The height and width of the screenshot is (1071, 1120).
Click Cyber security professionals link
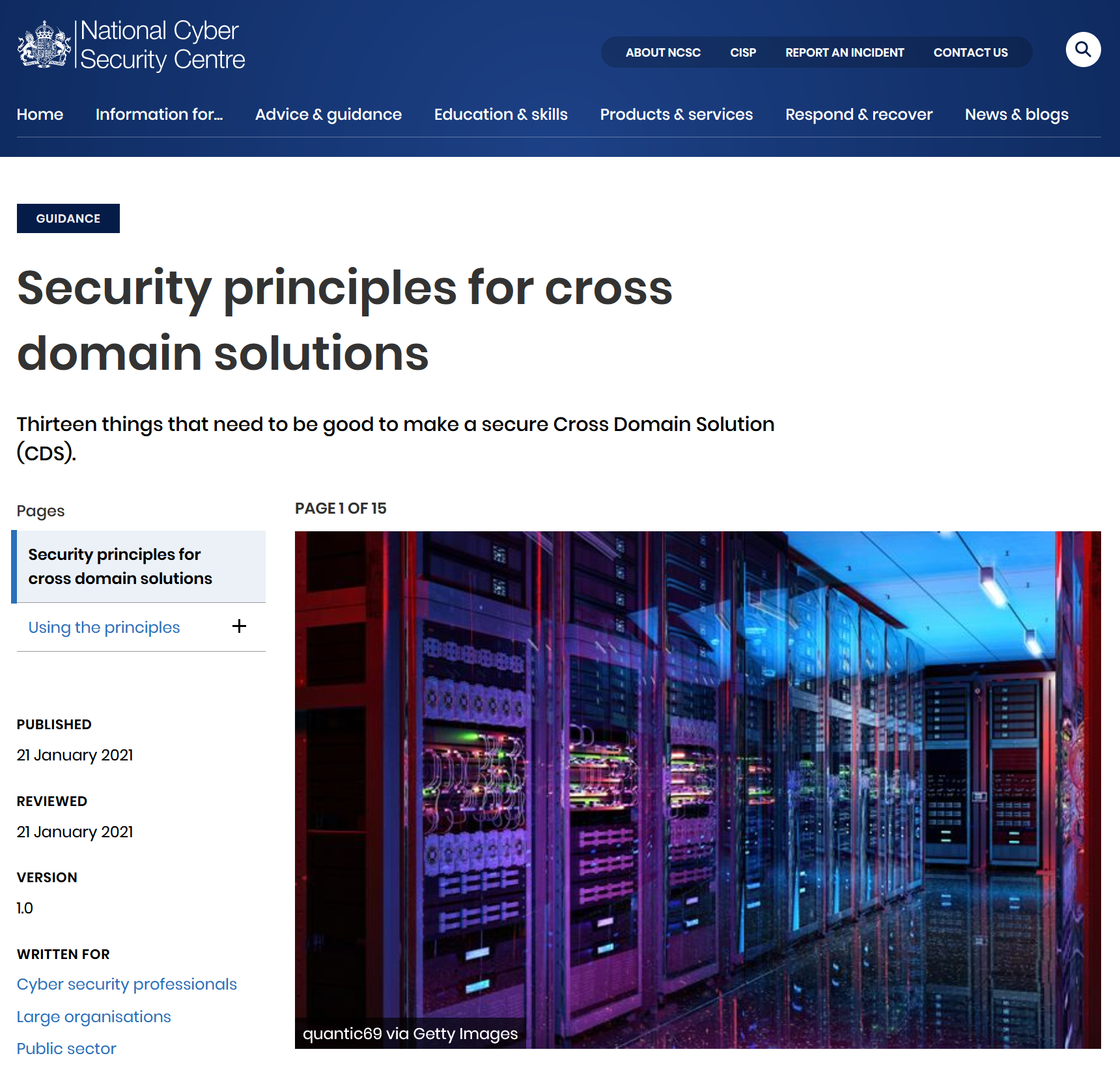(x=127, y=984)
